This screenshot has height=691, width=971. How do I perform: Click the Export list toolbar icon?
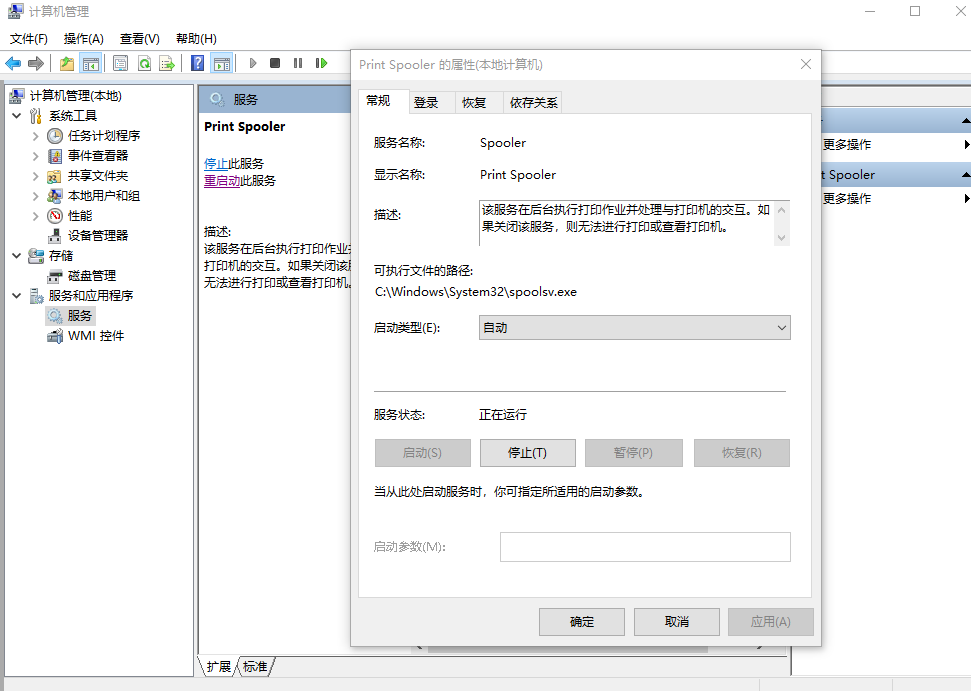167,63
